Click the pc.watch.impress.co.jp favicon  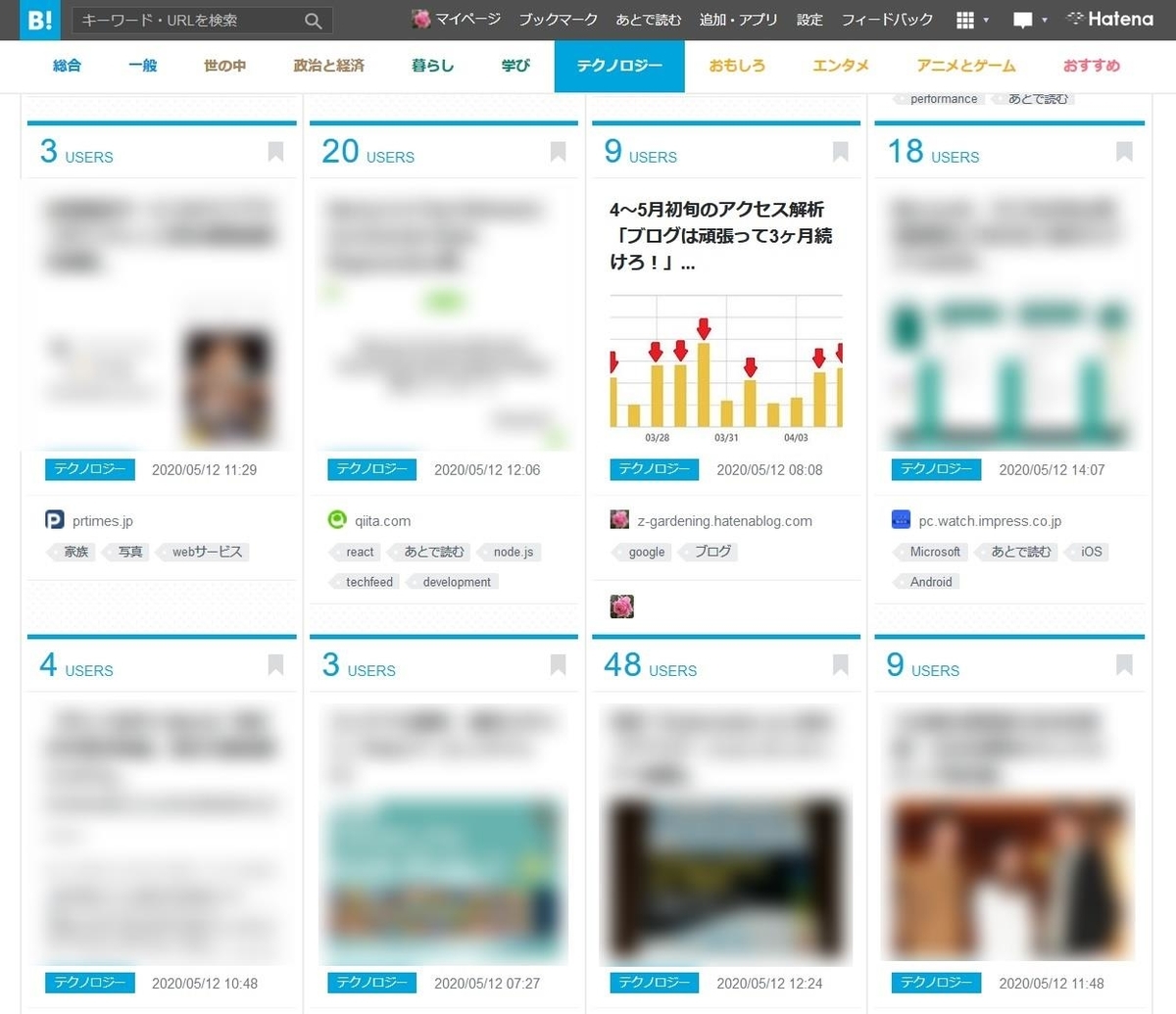click(x=902, y=520)
